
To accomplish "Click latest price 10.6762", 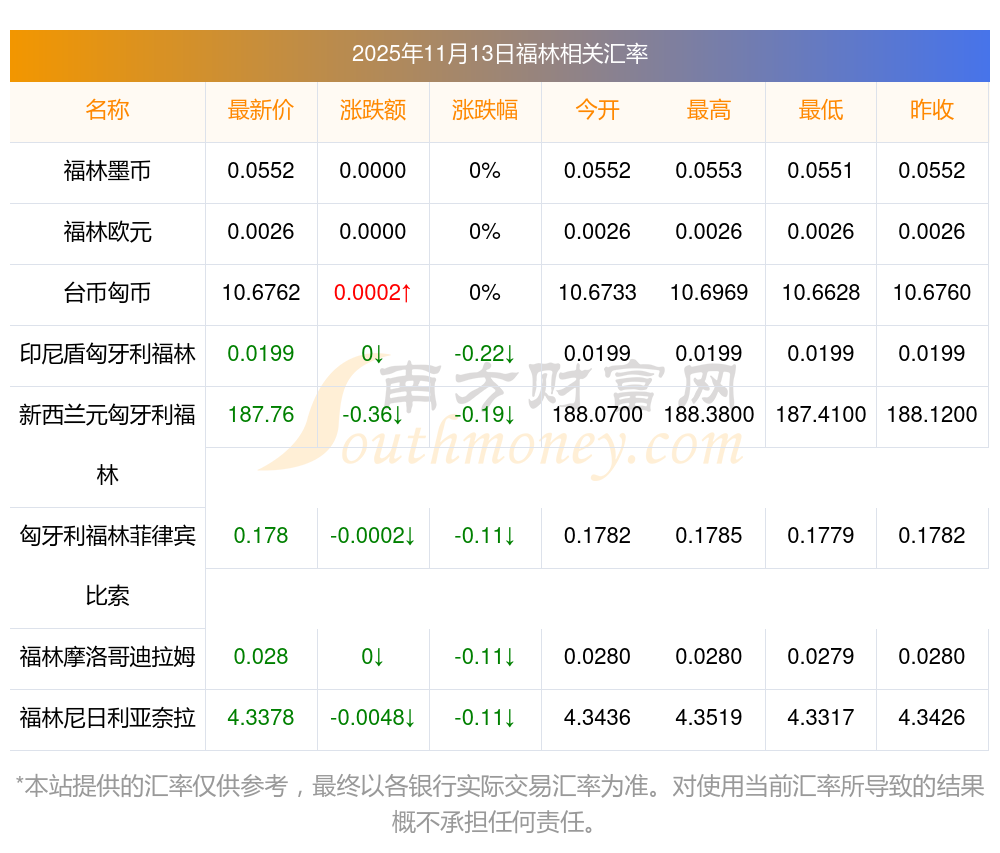I will pyautogui.click(x=261, y=293).
